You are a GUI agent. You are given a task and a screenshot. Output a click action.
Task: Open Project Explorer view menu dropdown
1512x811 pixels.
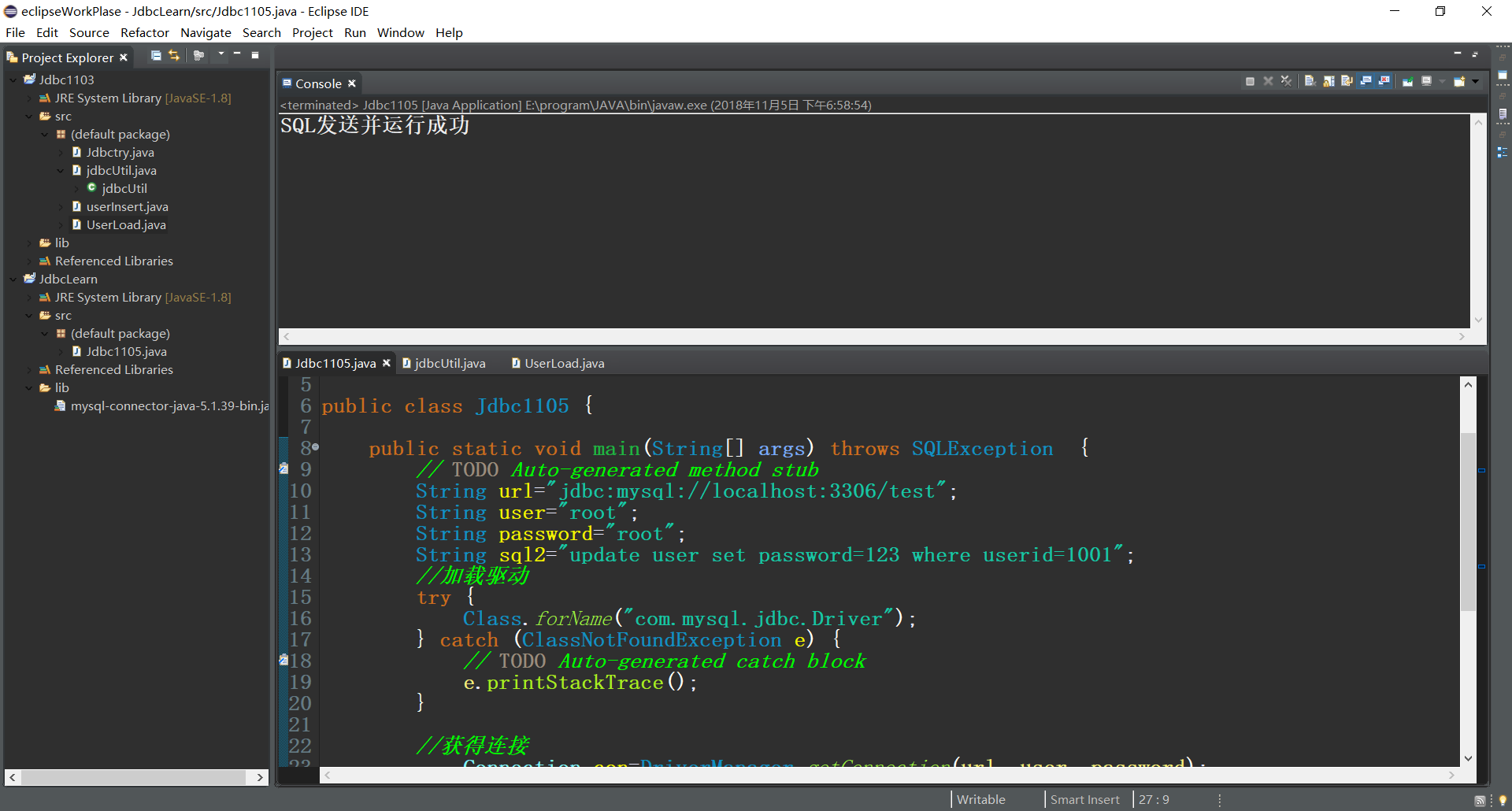pyautogui.click(x=221, y=55)
